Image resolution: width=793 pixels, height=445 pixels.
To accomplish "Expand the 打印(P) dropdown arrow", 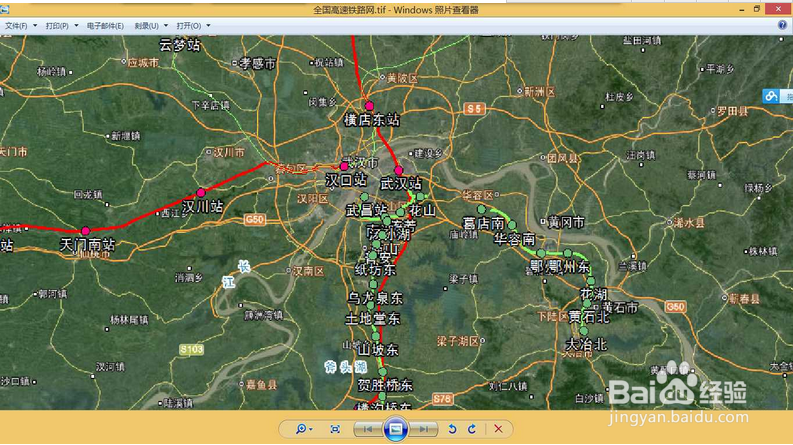I will click(76, 25).
